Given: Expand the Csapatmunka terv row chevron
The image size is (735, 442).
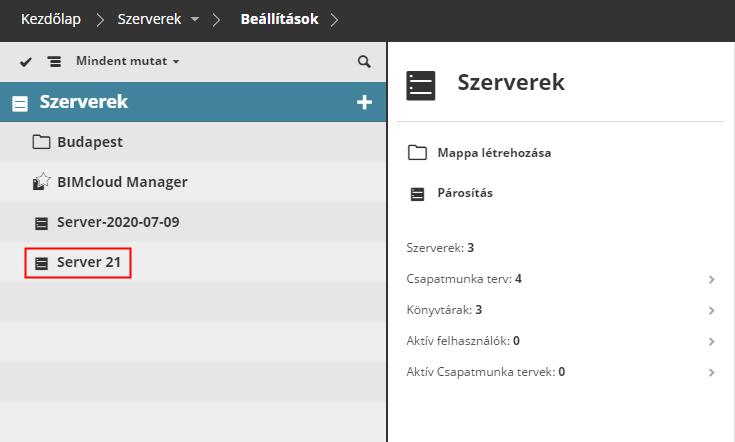Looking at the screenshot, I should (711, 279).
